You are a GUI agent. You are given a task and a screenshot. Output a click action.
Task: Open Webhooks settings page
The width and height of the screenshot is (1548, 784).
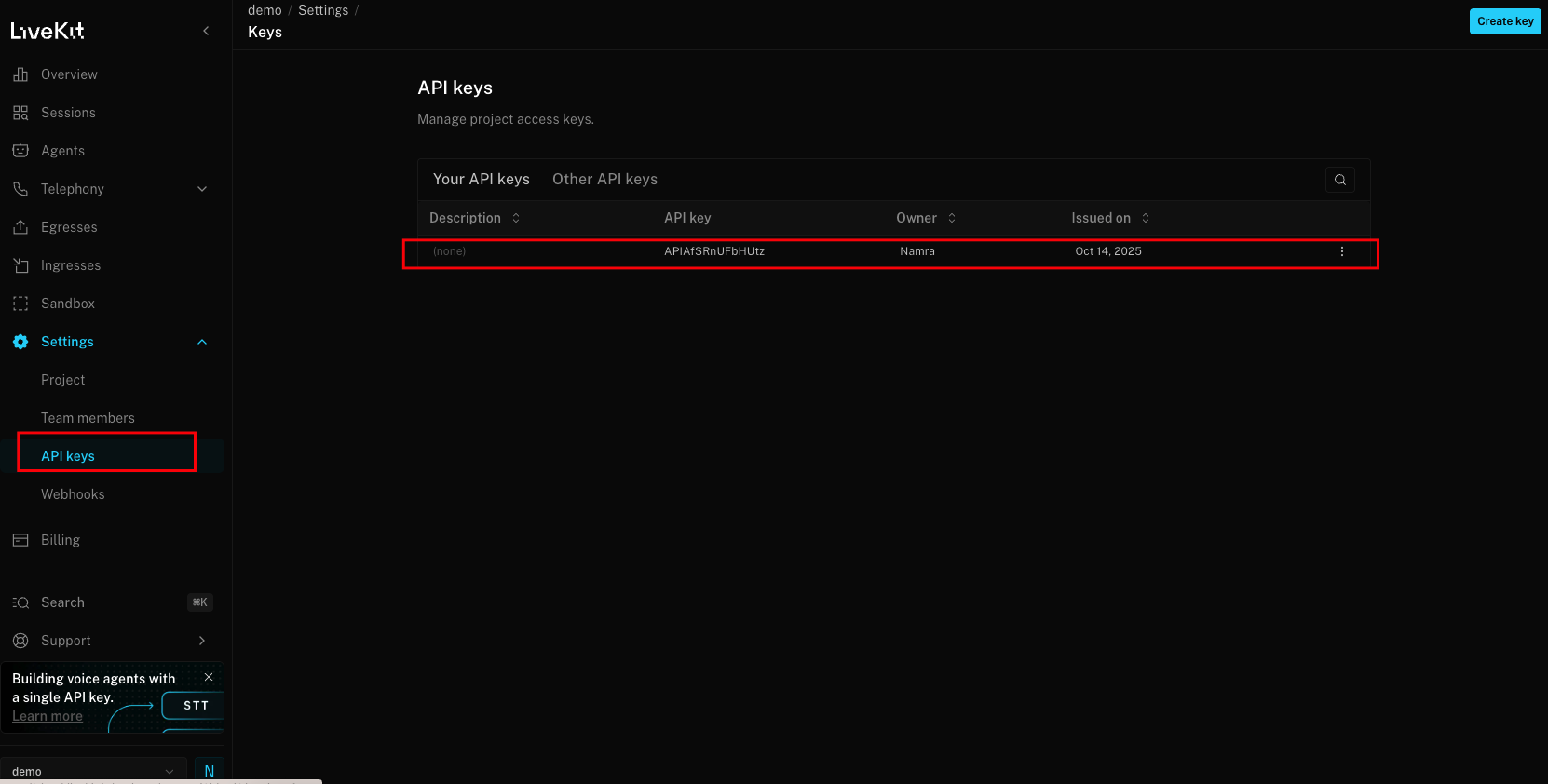click(73, 494)
